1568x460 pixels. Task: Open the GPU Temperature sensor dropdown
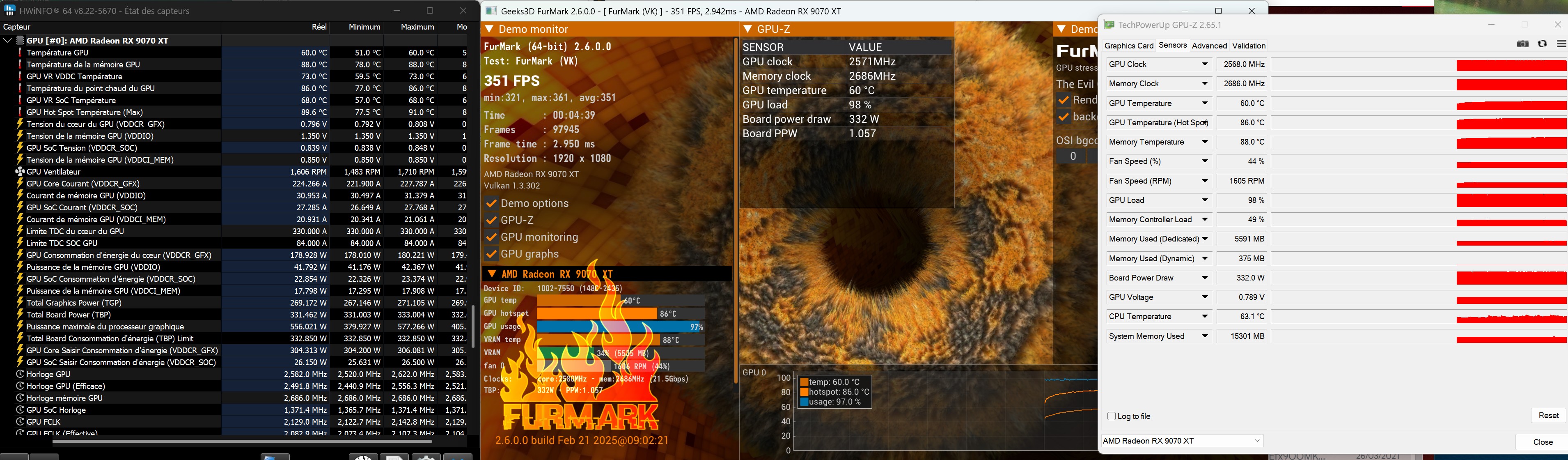tap(1205, 103)
